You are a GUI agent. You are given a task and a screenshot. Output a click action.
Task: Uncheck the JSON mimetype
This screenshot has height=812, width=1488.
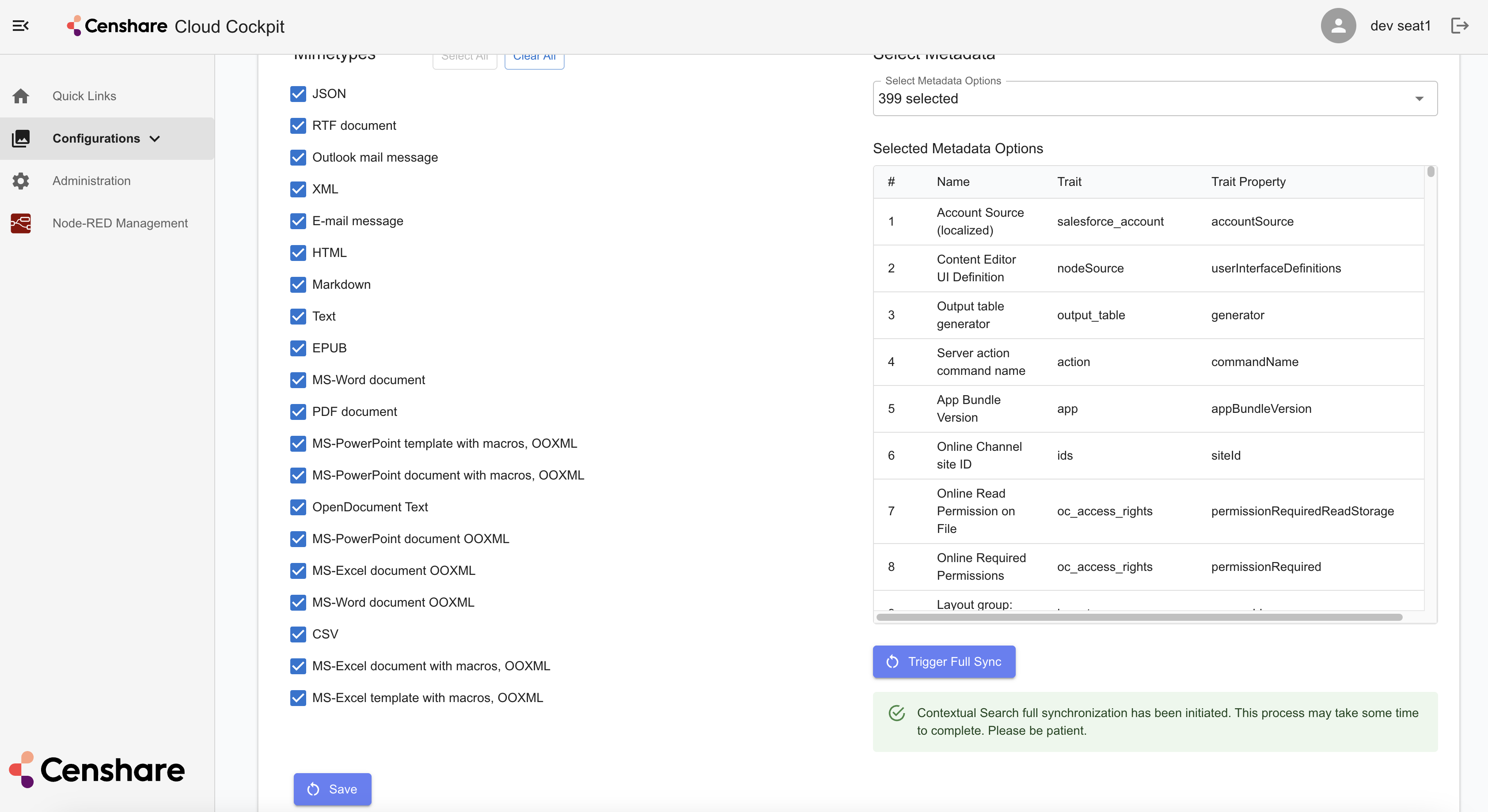(x=297, y=94)
